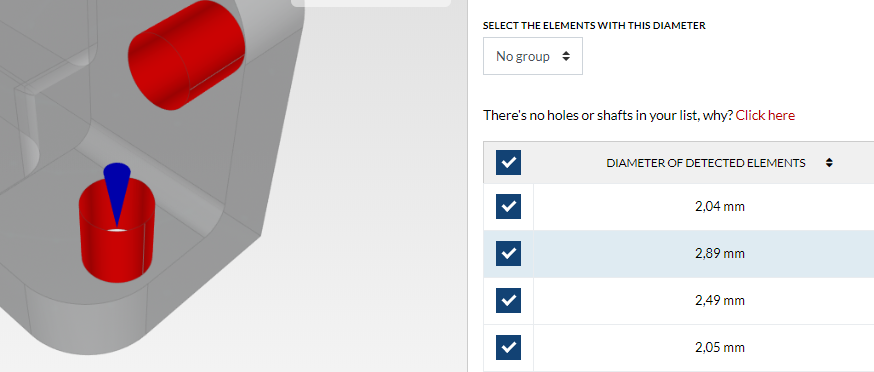This screenshot has width=874, height=372.
Task: Click the up-down arrows in No group selector
Action: [x=566, y=56]
